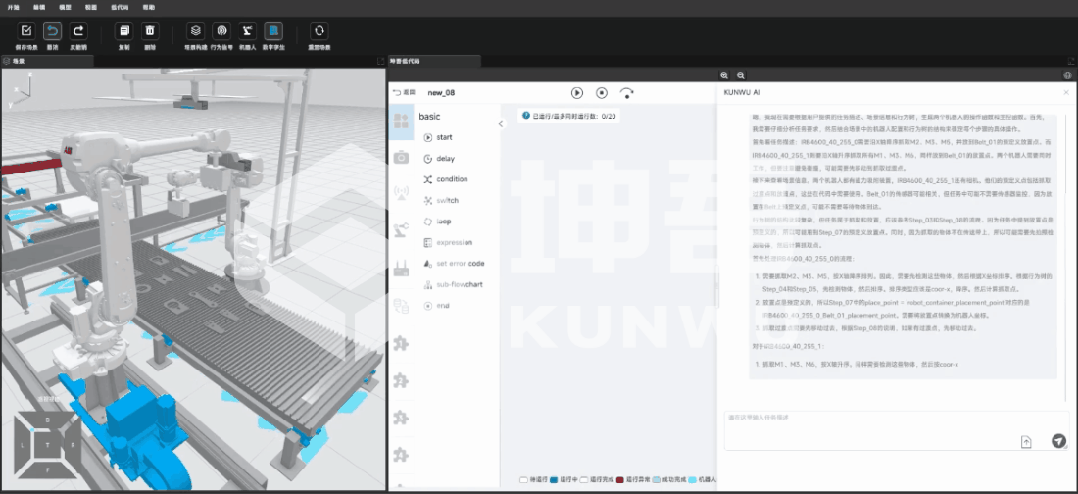Click the round icon at low-code header right
1078x494 pixels.
(1067, 75)
